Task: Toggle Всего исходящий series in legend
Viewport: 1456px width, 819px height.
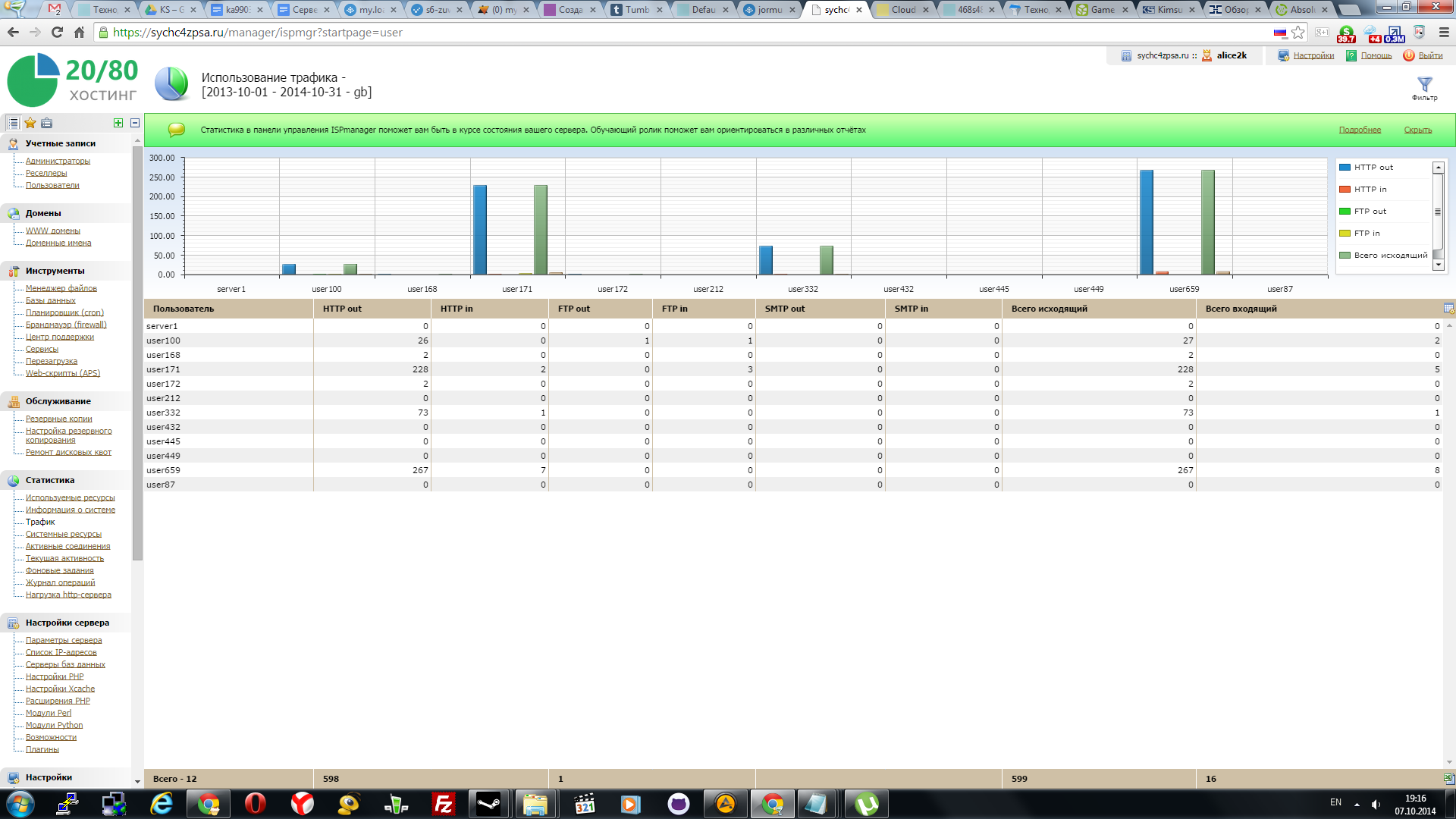Action: click(x=1390, y=256)
